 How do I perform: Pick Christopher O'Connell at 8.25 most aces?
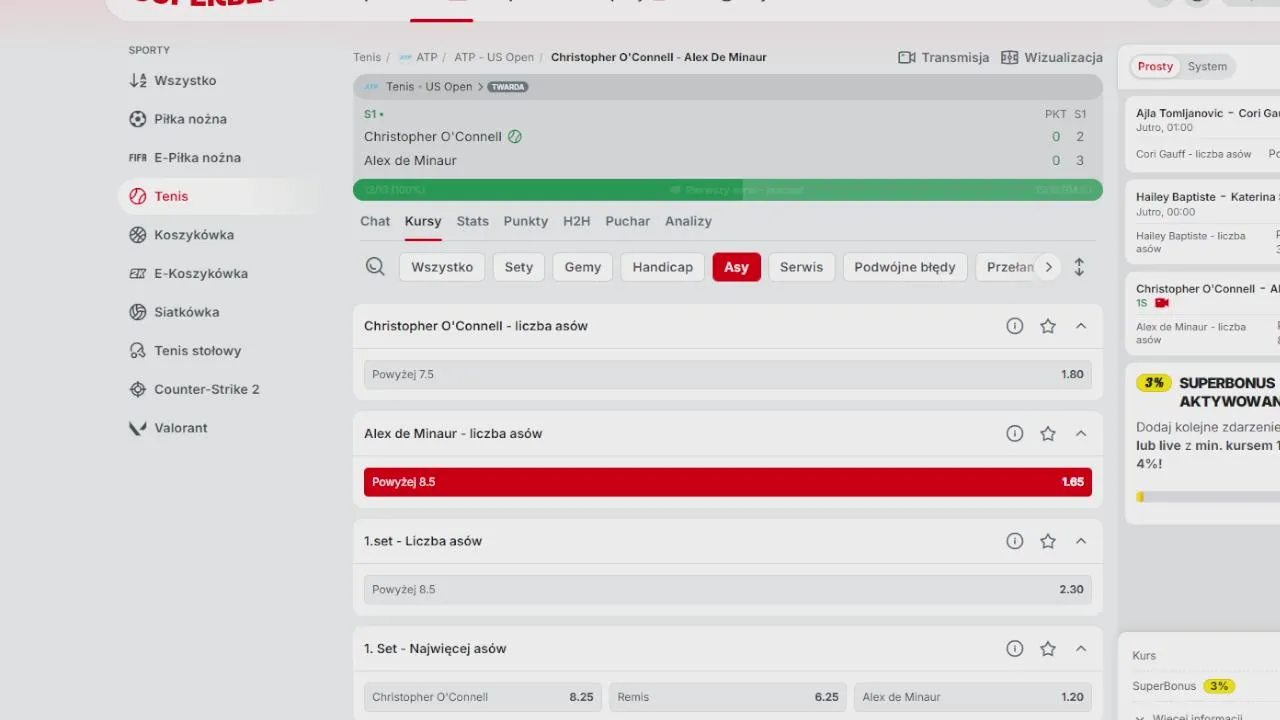(x=483, y=697)
